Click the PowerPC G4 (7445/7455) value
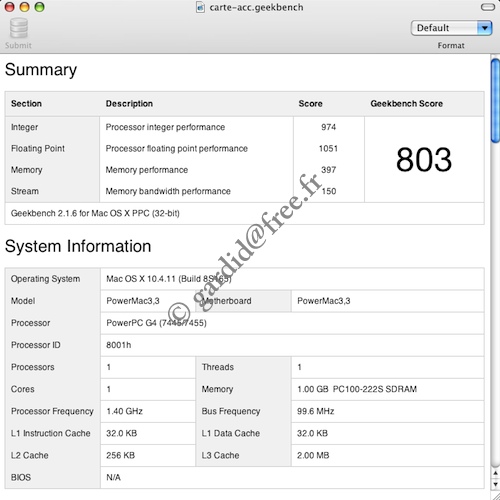Image resolution: width=500 pixels, height=500 pixels. click(156, 323)
